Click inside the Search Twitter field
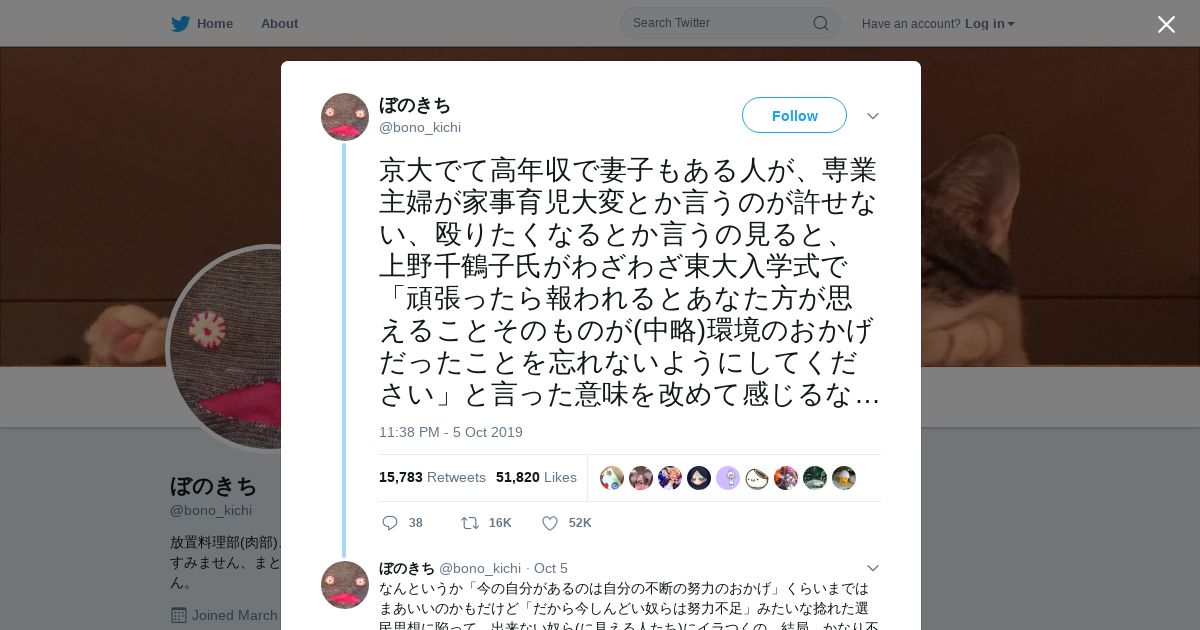 tap(720, 23)
